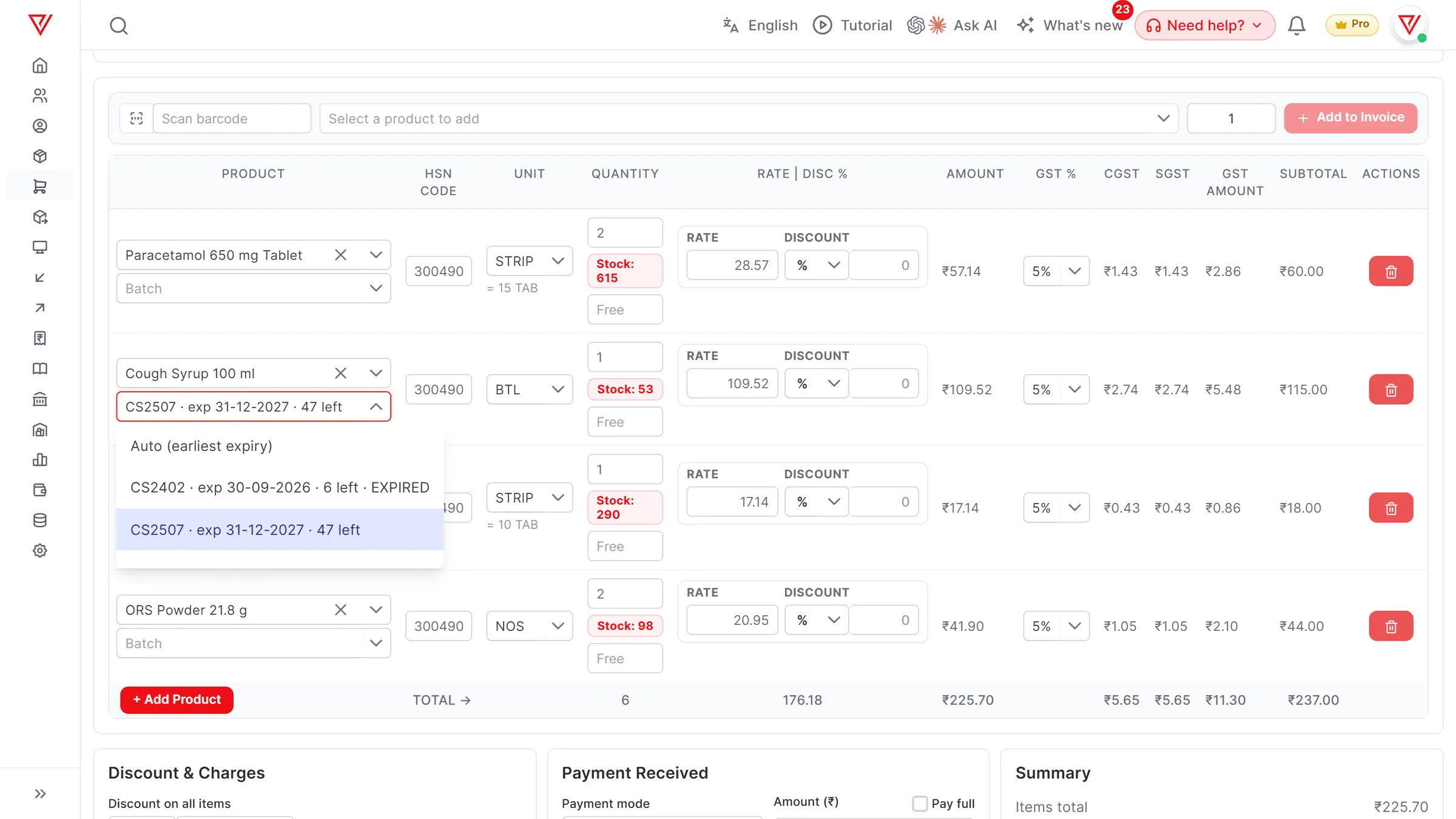The height and width of the screenshot is (819, 1456).
Task: Open the English language selector
Action: [x=760, y=25]
